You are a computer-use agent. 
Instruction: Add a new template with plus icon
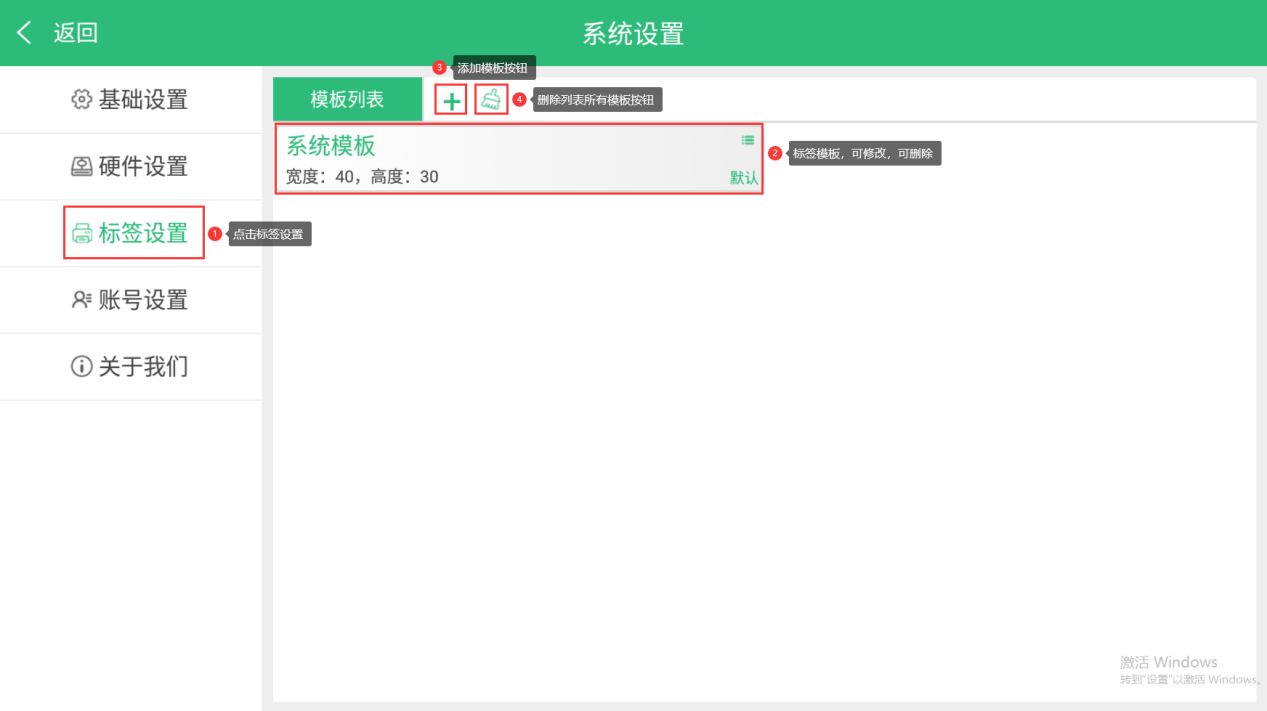pyautogui.click(x=451, y=100)
